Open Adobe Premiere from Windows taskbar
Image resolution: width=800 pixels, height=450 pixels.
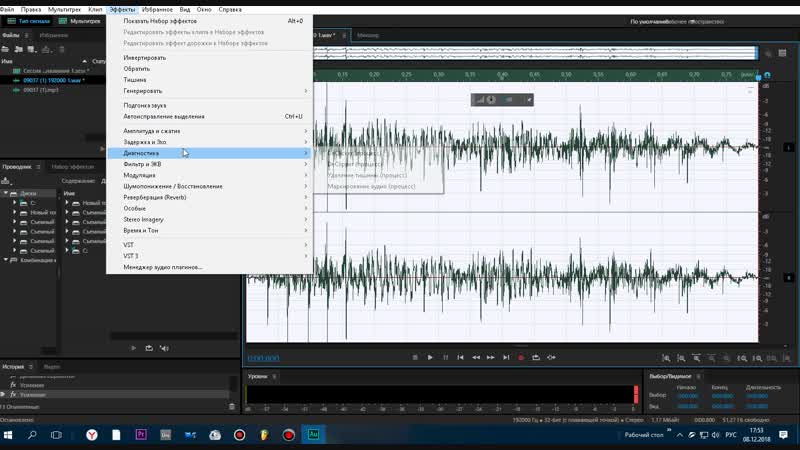[141, 435]
